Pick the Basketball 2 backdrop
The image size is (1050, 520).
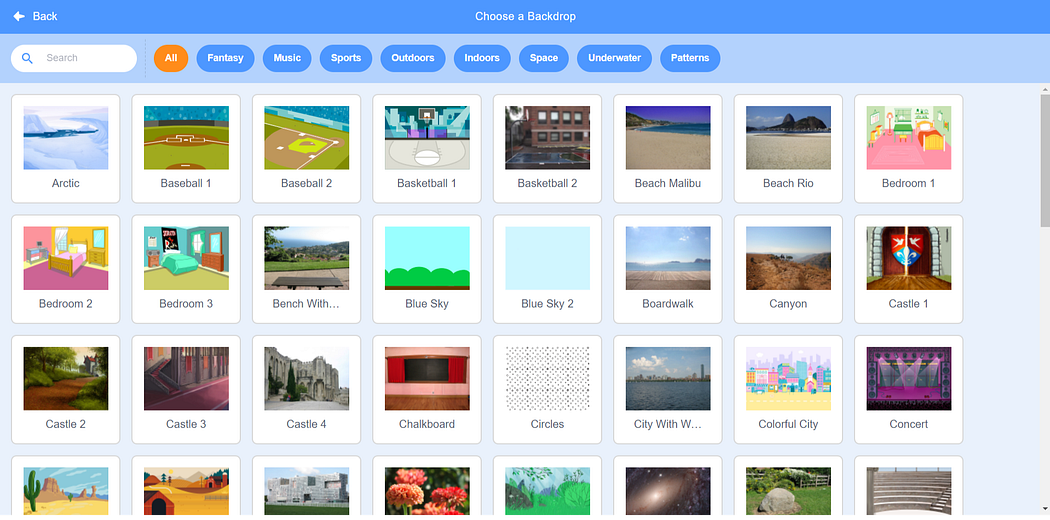coord(548,149)
